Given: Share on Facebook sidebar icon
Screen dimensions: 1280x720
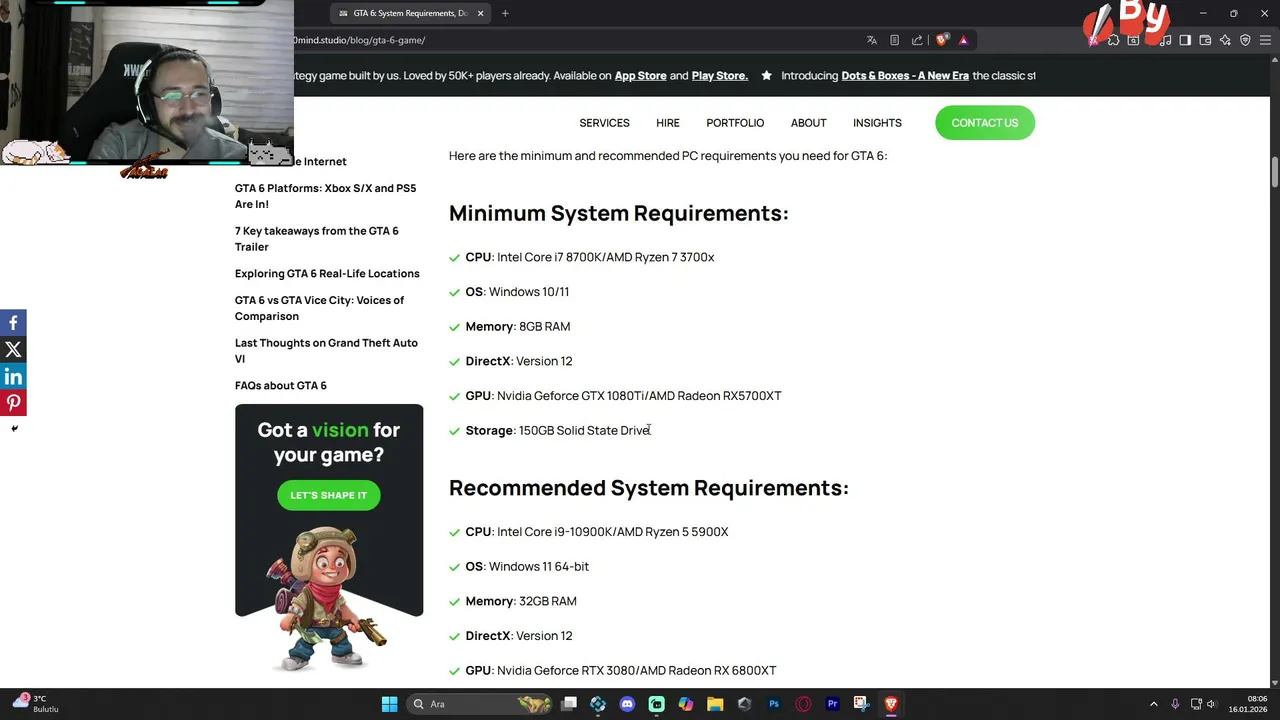Looking at the screenshot, I should (x=13, y=323).
